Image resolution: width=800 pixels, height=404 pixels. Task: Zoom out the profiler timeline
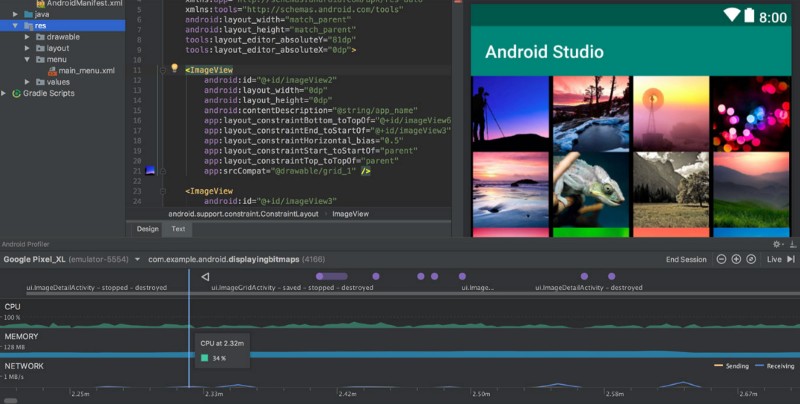coord(721,259)
